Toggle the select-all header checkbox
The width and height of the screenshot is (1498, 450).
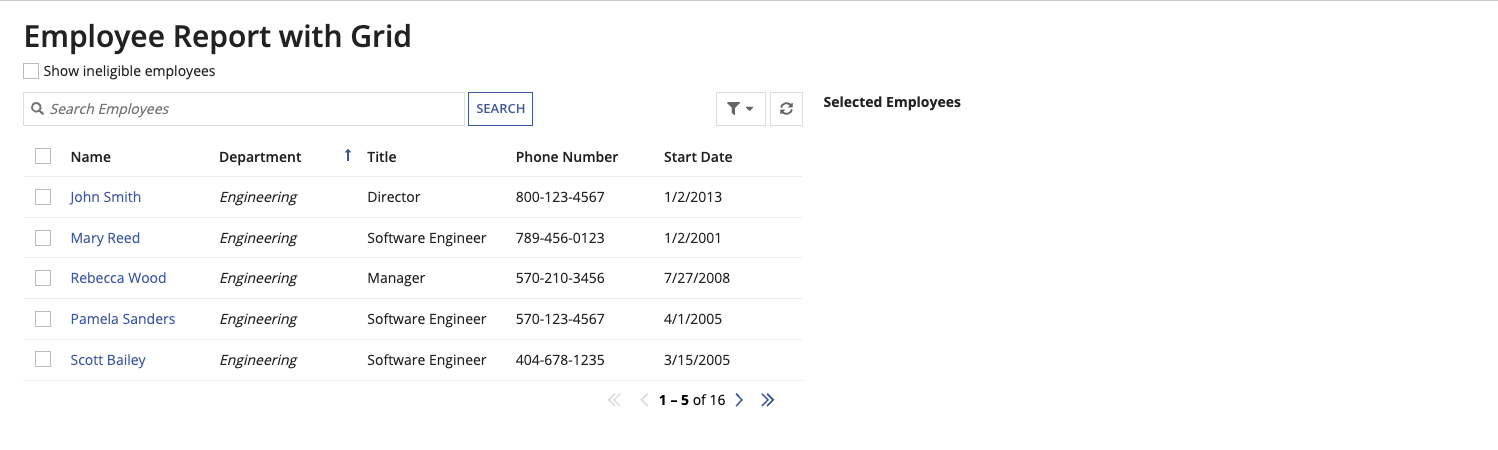tap(43, 156)
